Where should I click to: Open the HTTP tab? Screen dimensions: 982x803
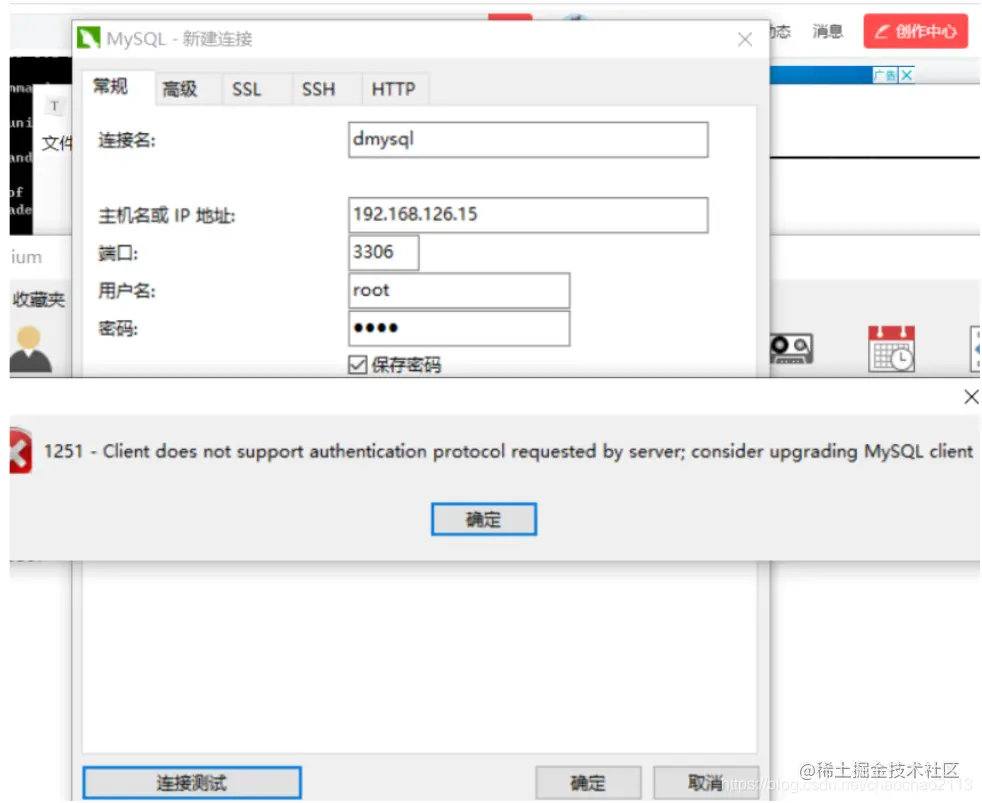pos(393,89)
